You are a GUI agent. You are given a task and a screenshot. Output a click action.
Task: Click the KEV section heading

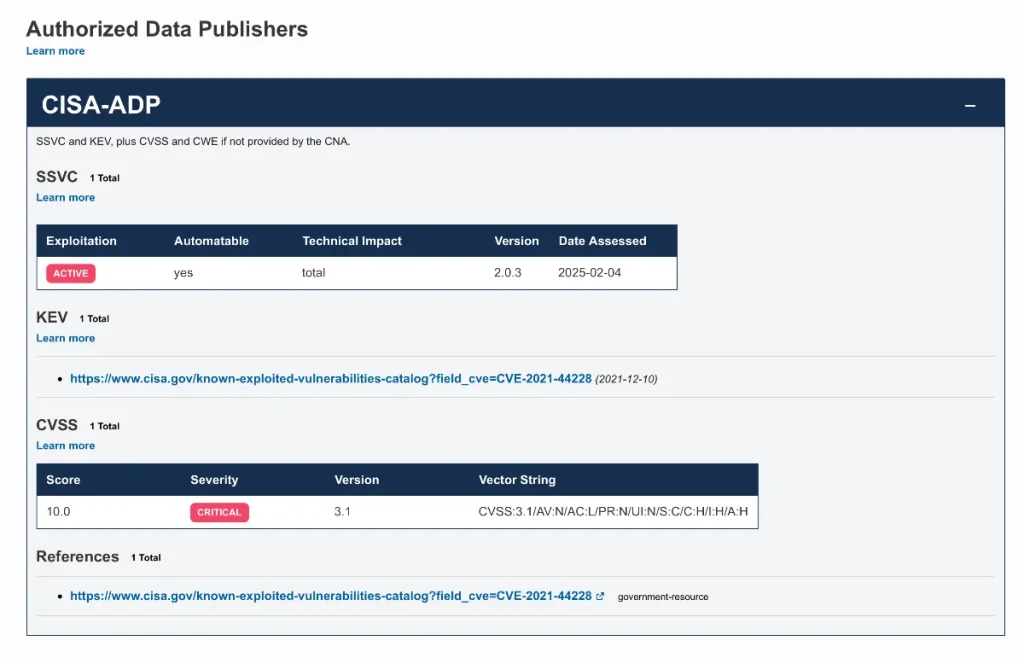pos(52,317)
